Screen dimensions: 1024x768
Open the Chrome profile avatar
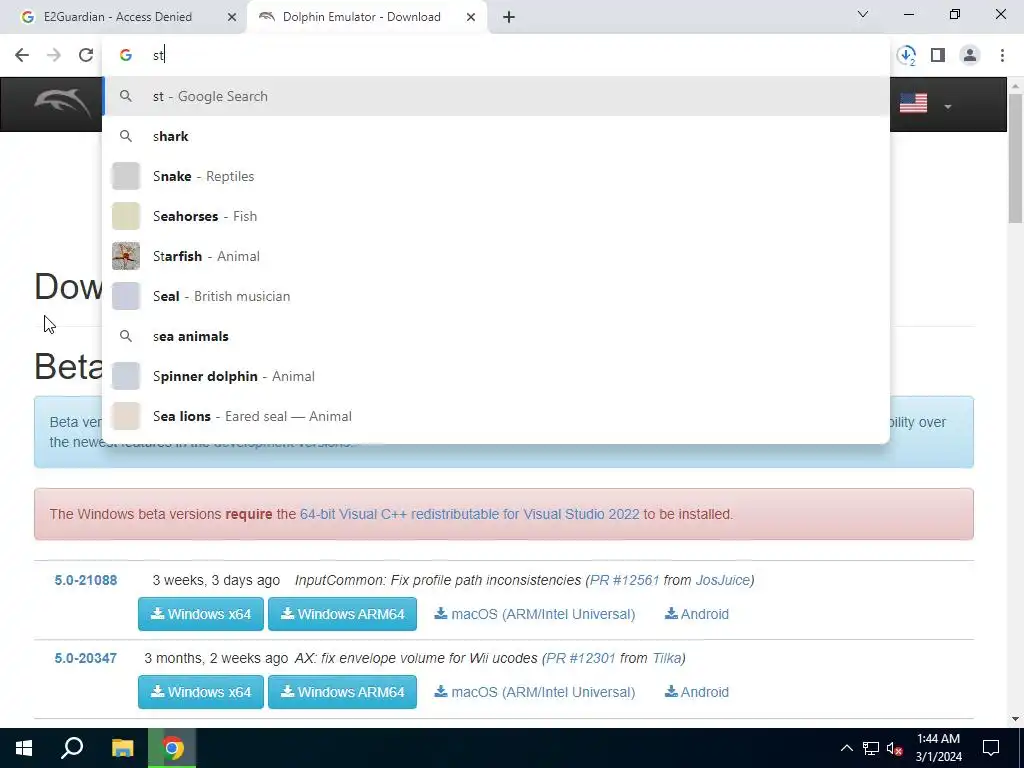point(970,56)
